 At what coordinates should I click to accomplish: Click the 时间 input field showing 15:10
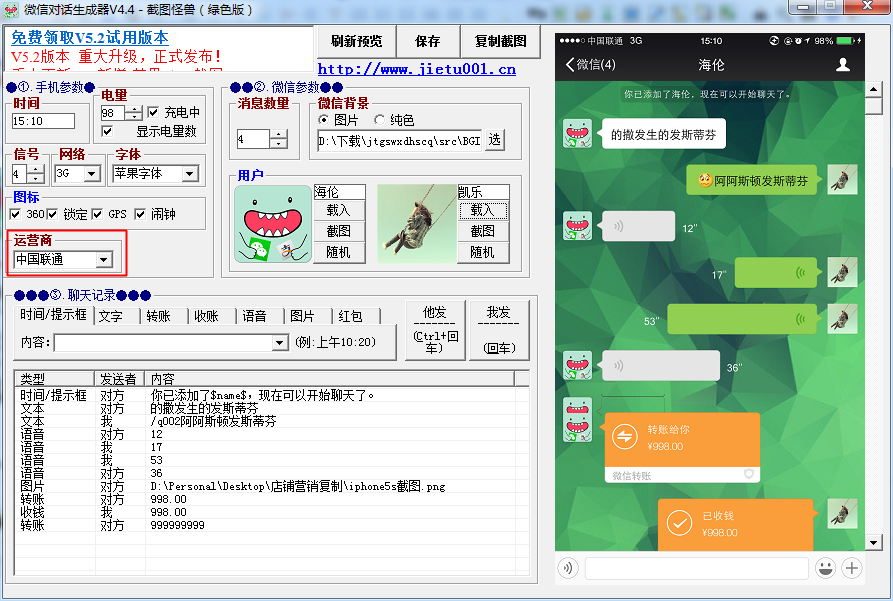coord(43,121)
